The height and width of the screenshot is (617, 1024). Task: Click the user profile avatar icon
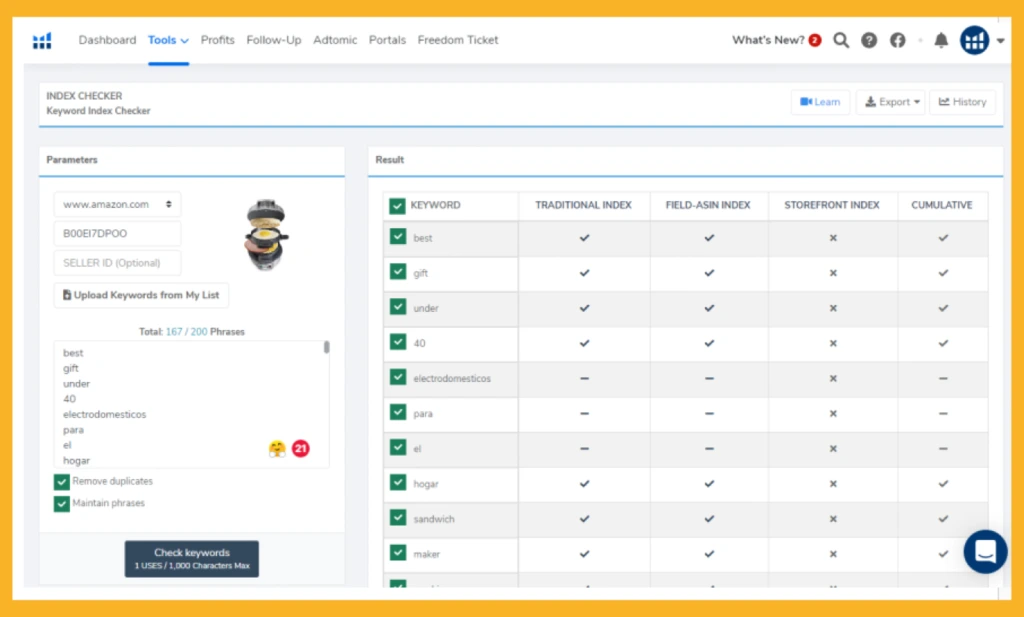tap(974, 41)
